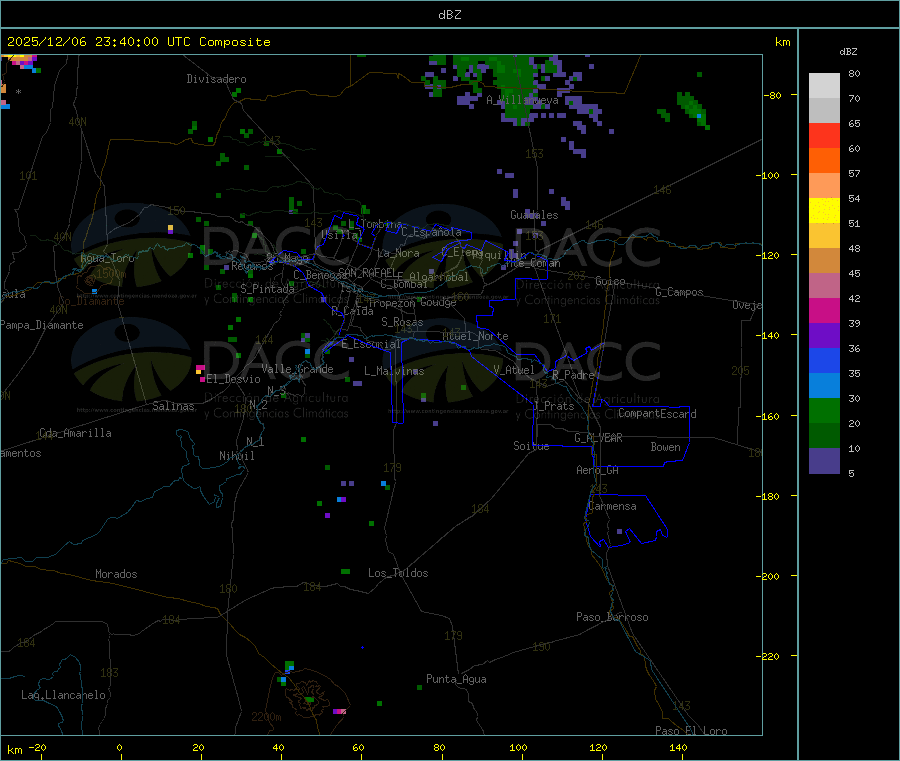
Task: Click the green 30 dBZ legend swatch
Action: click(x=824, y=410)
